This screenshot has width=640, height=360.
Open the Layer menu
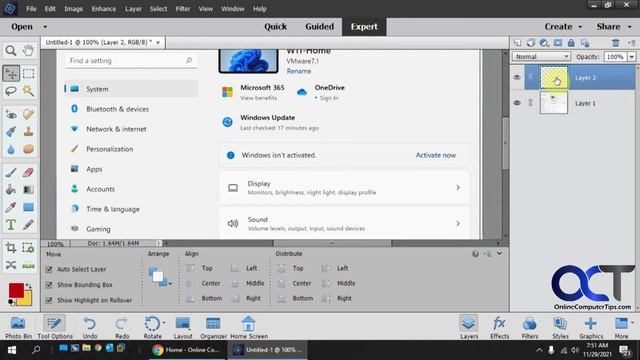pos(133,9)
